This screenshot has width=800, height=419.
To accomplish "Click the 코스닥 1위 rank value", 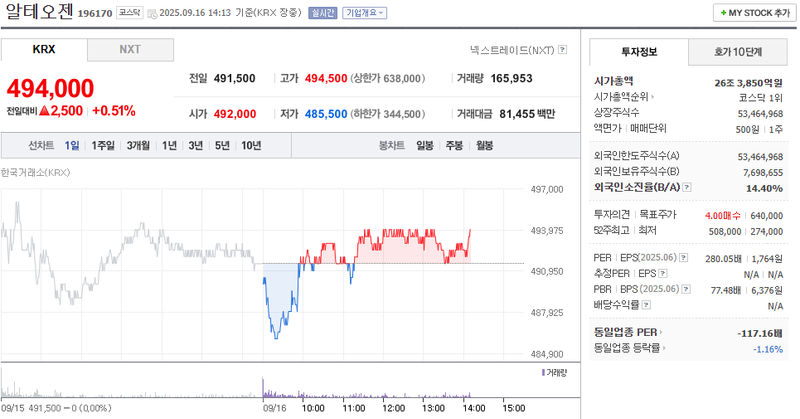I will (x=761, y=98).
